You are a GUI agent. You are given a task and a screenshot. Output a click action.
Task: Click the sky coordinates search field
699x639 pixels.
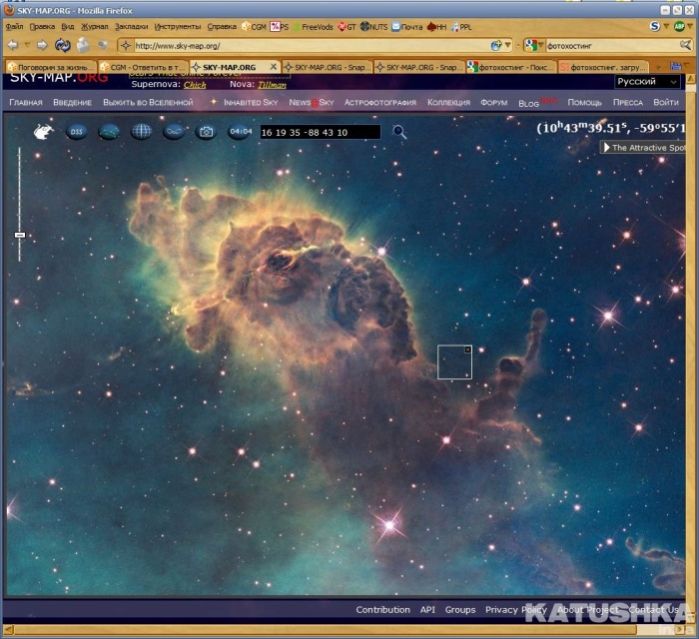point(320,132)
